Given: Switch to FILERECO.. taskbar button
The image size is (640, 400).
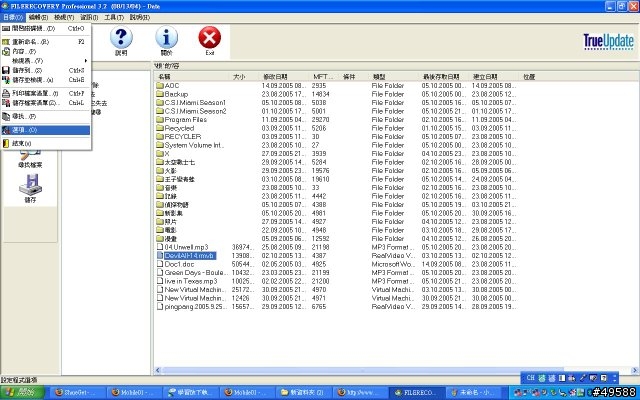Looking at the screenshot, I should [x=416, y=393].
